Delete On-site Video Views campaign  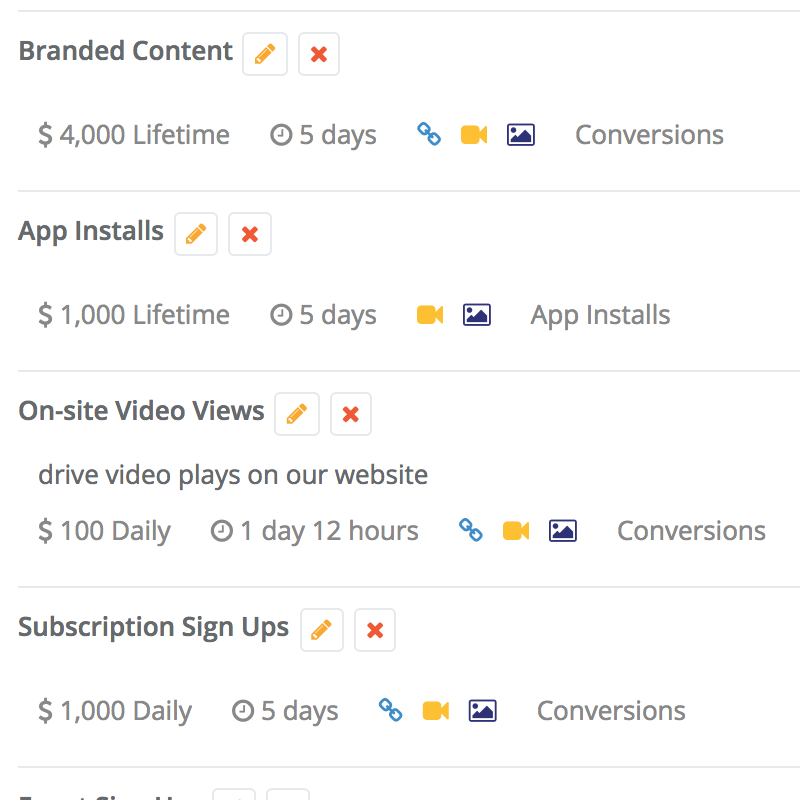[351, 414]
